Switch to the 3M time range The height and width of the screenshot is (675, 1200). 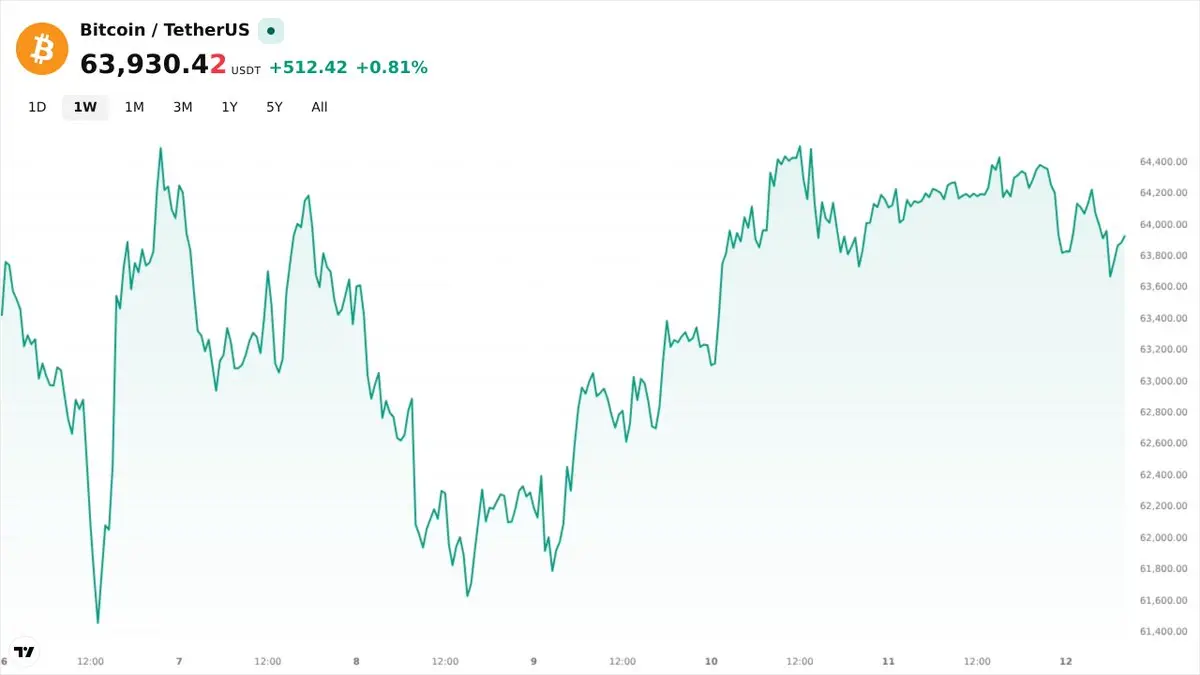[x=182, y=107]
